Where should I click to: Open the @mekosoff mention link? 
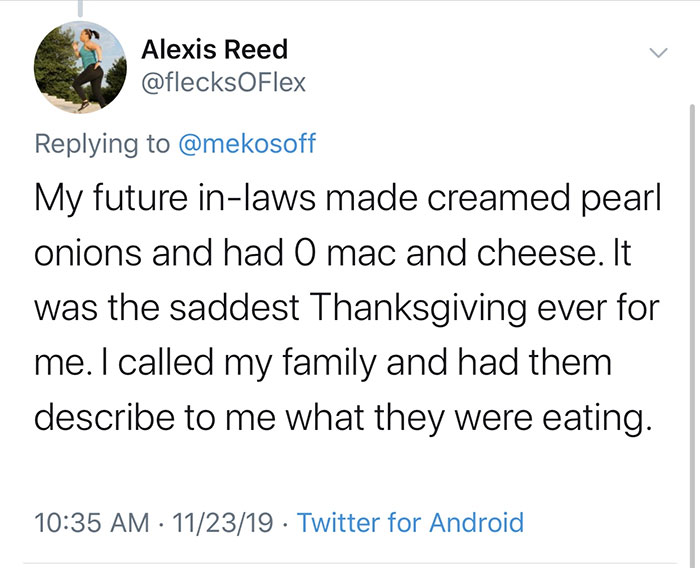[x=246, y=143]
